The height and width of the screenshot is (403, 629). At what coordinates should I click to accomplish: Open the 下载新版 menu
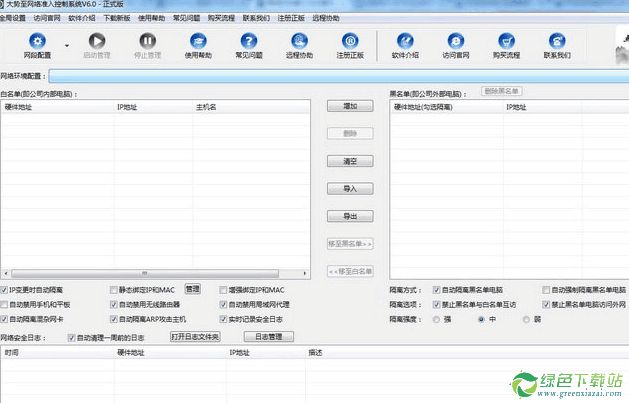(117, 18)
